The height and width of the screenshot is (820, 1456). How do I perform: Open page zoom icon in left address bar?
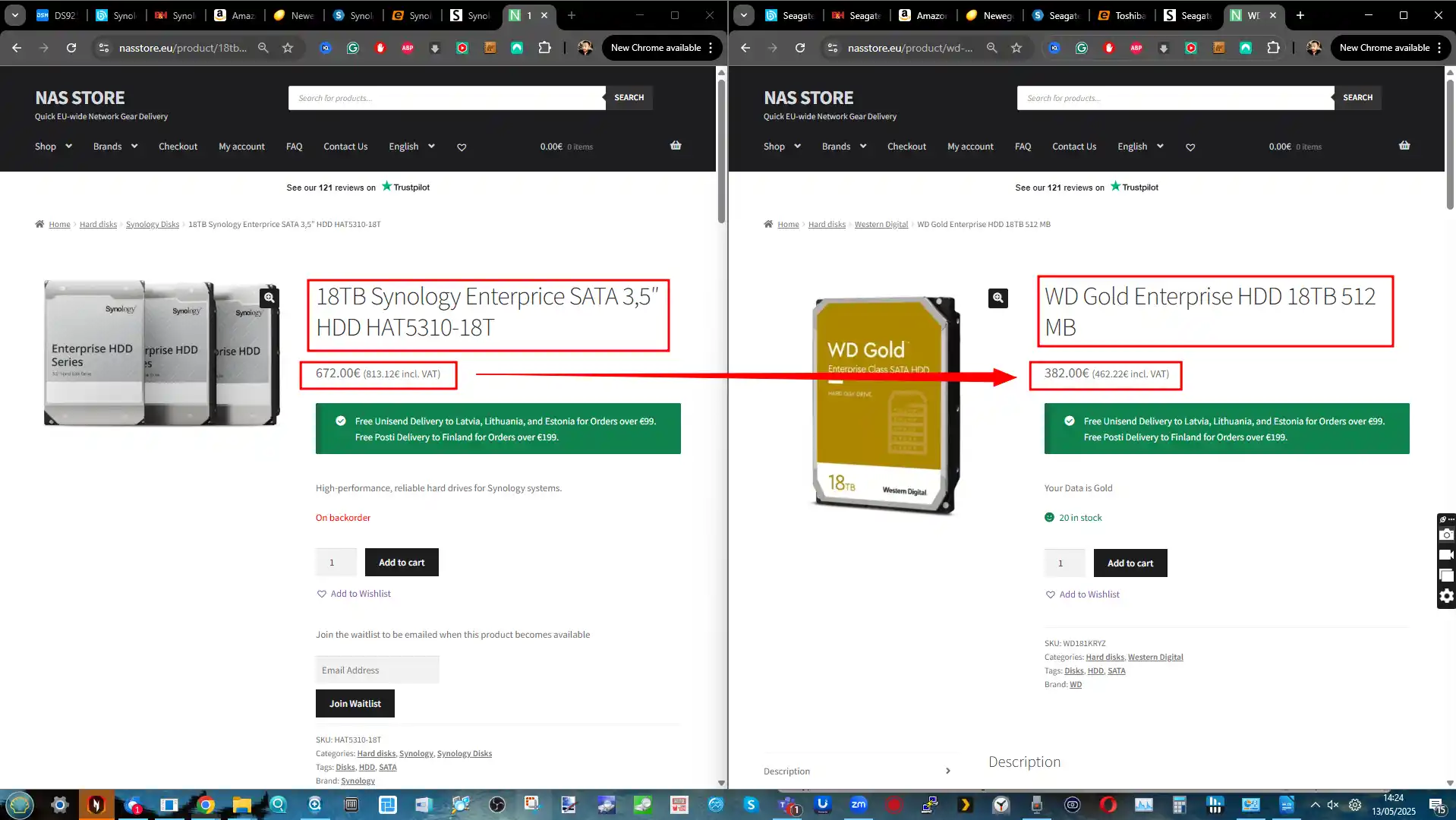pos(263,48)
